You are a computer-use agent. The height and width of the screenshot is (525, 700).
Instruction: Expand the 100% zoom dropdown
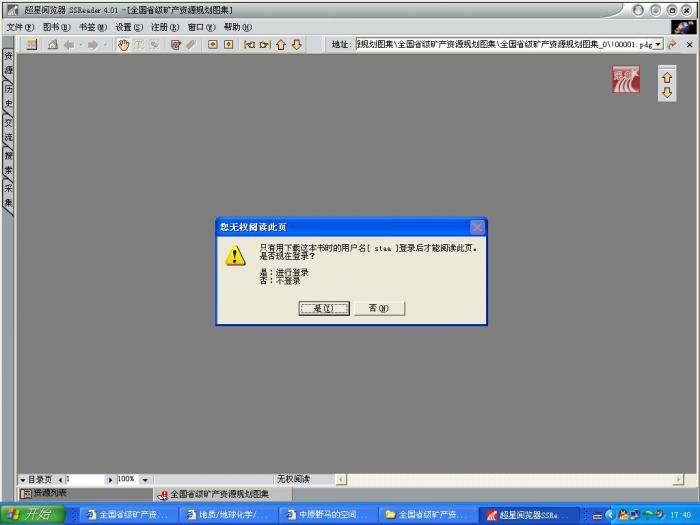pyautogui.click(x=145, y=480)
